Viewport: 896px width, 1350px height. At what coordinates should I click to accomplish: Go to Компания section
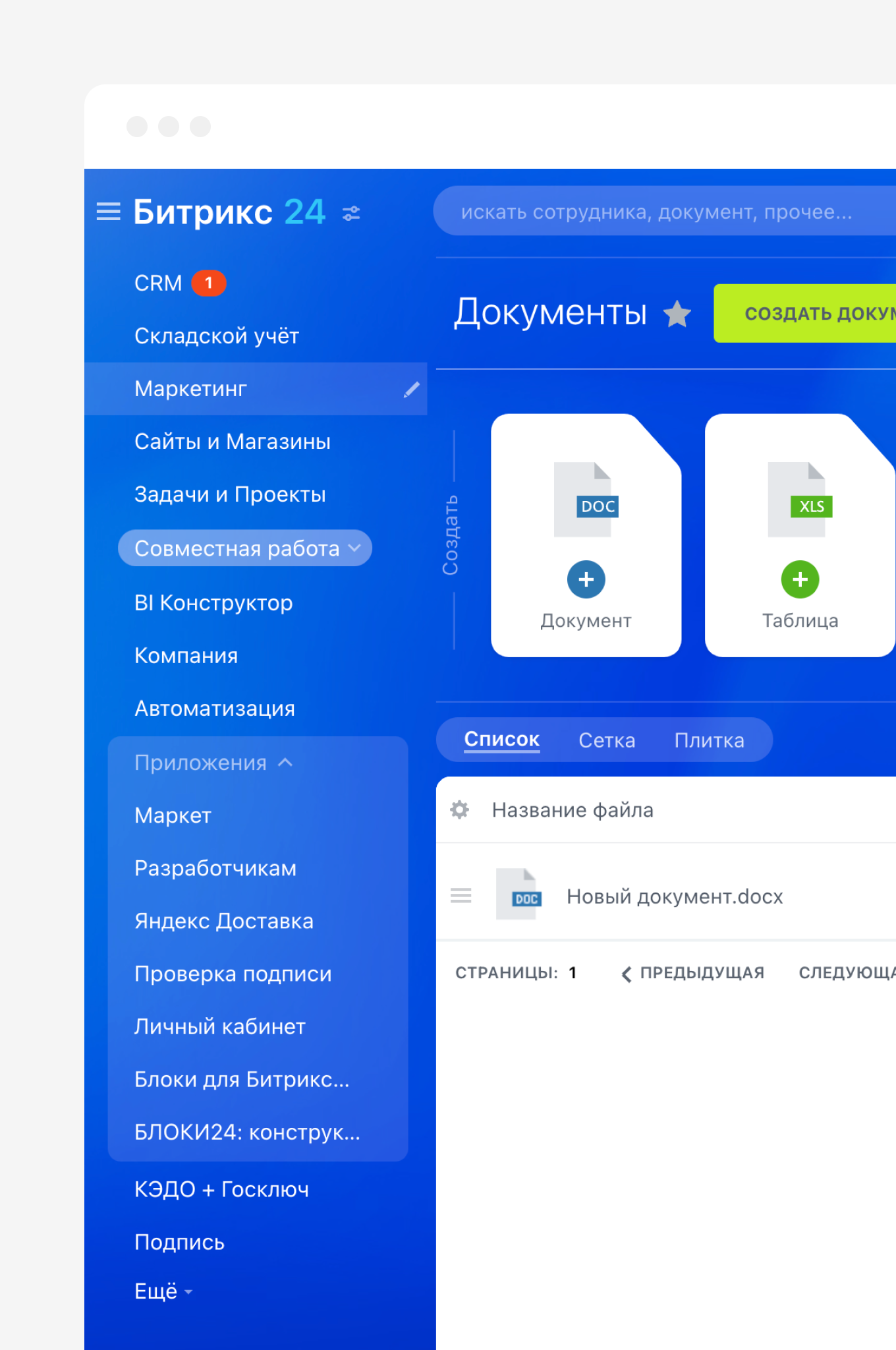[186, 656]
